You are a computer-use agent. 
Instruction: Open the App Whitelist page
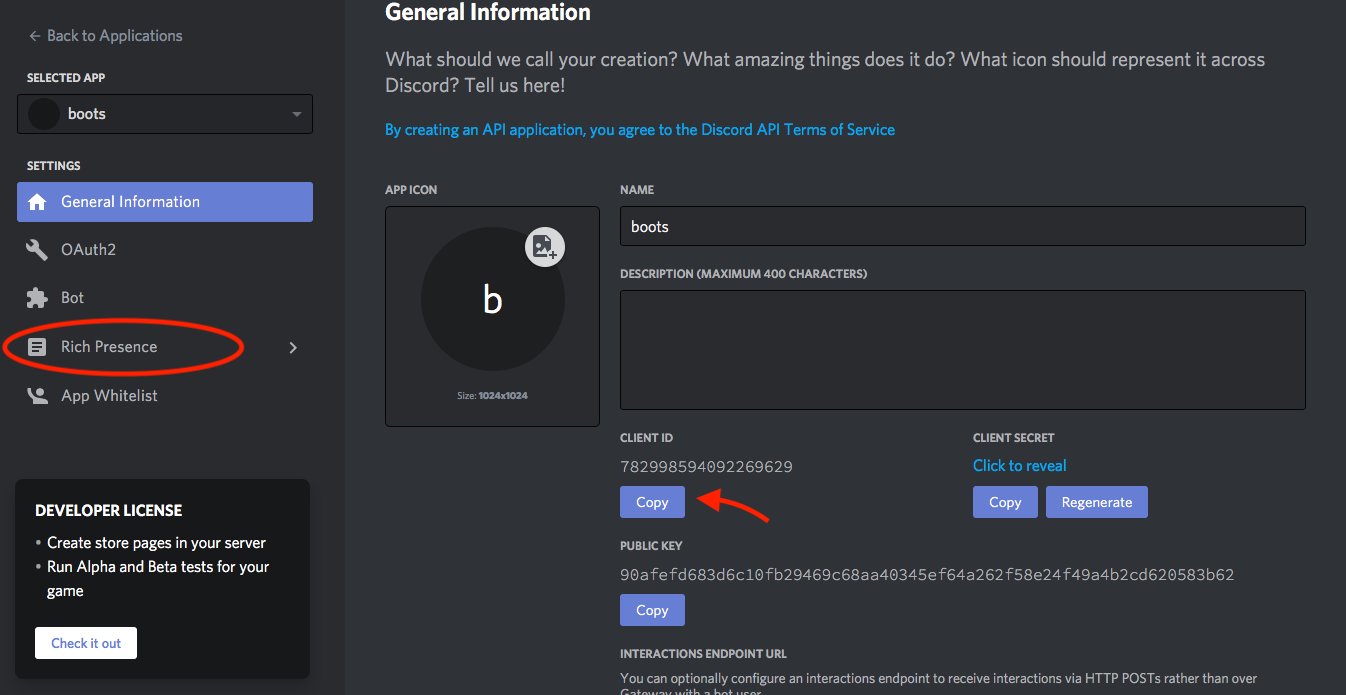pos(109,396)
